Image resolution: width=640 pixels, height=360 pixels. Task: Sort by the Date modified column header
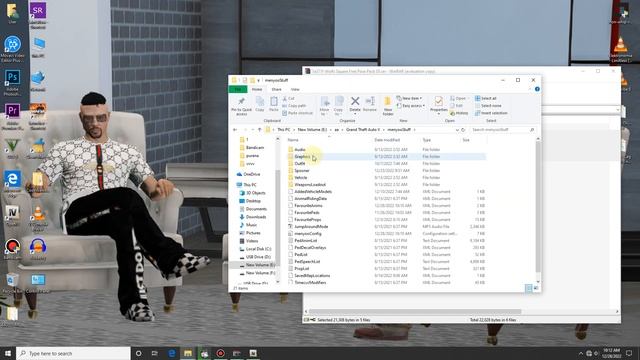pos(387,140)
